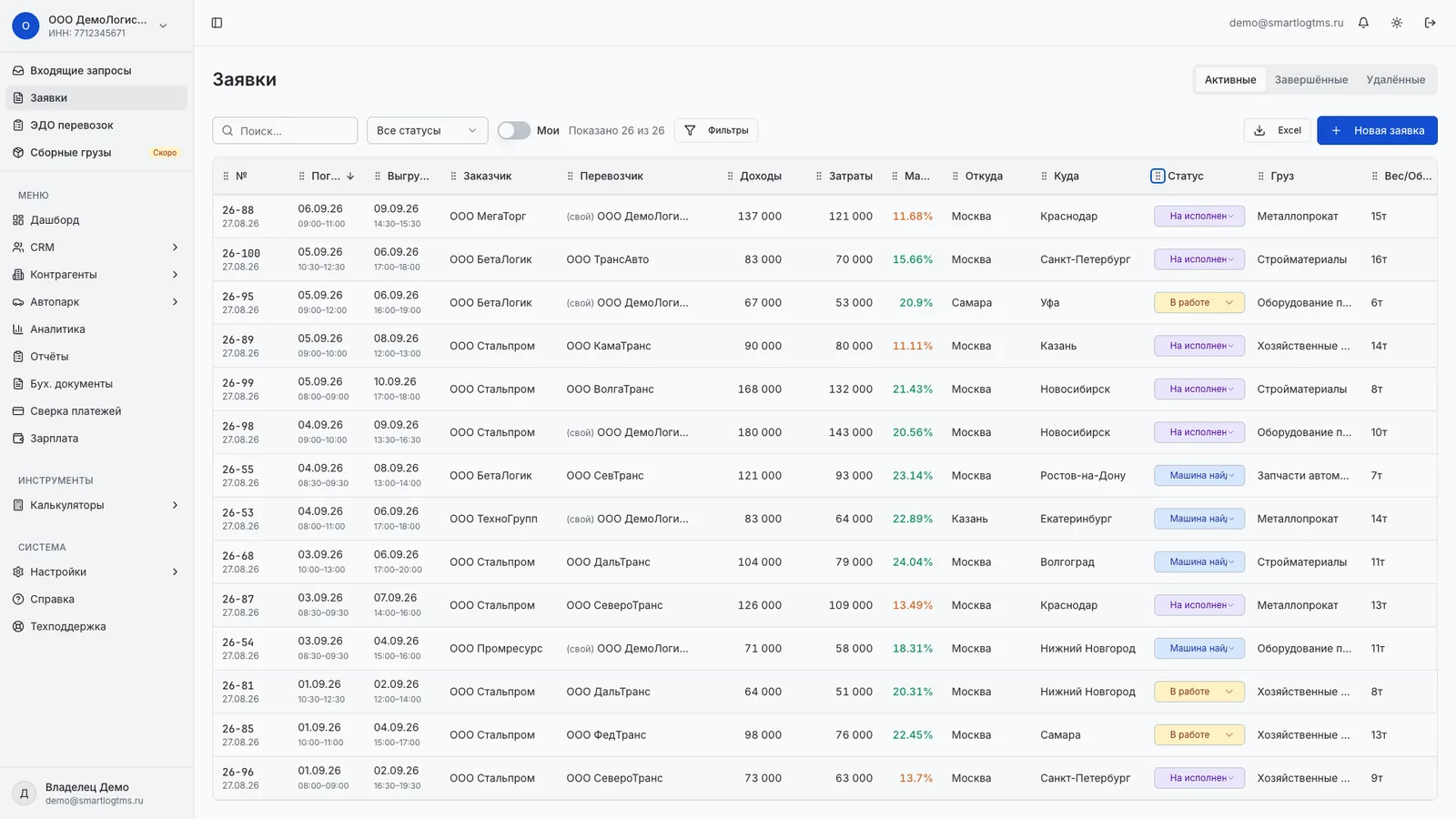Switch to Завершённые tab
1456x819 pixels.
pos(1310,79)
